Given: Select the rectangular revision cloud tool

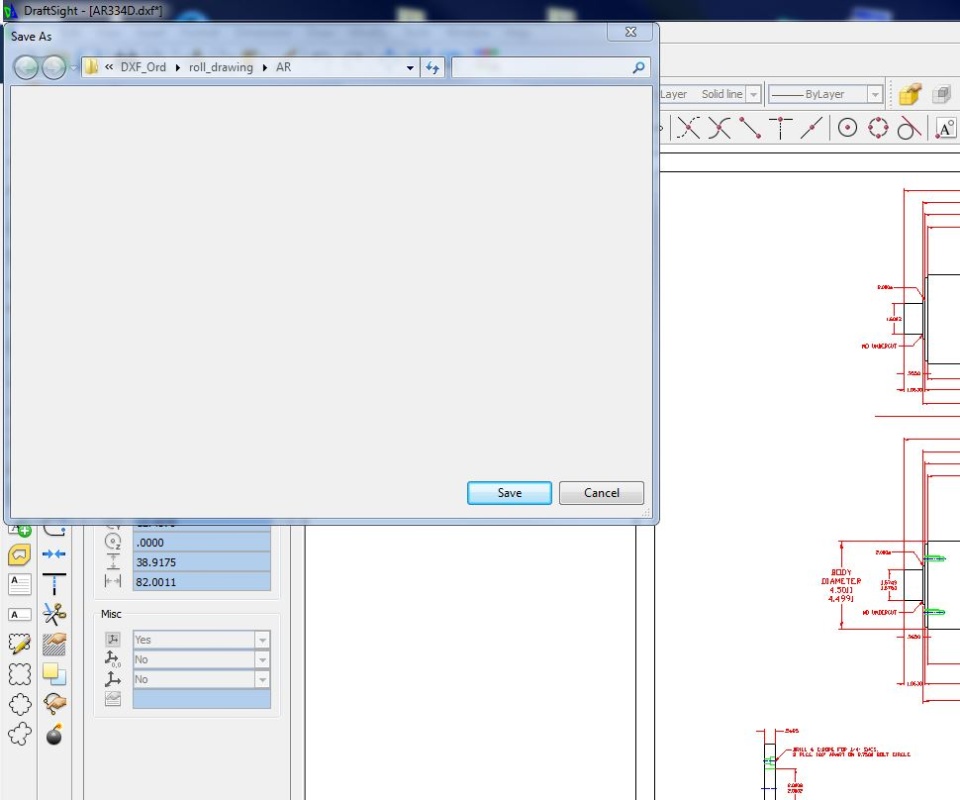Looking at the screenshot, I should pyautogui.click(x=20, y=674).
